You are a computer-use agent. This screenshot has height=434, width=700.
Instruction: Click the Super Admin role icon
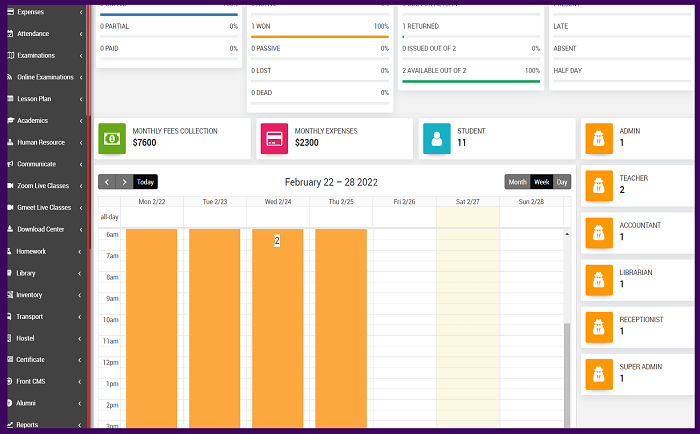tap(598, 372)
